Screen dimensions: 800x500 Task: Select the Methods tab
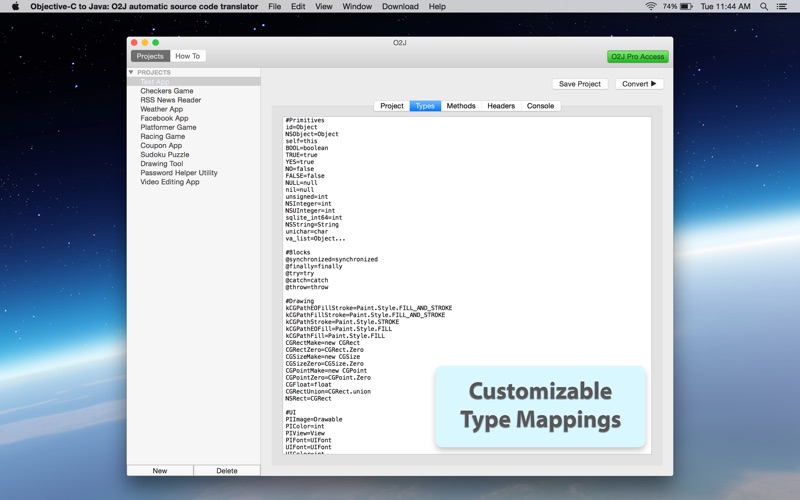point(461,106)
